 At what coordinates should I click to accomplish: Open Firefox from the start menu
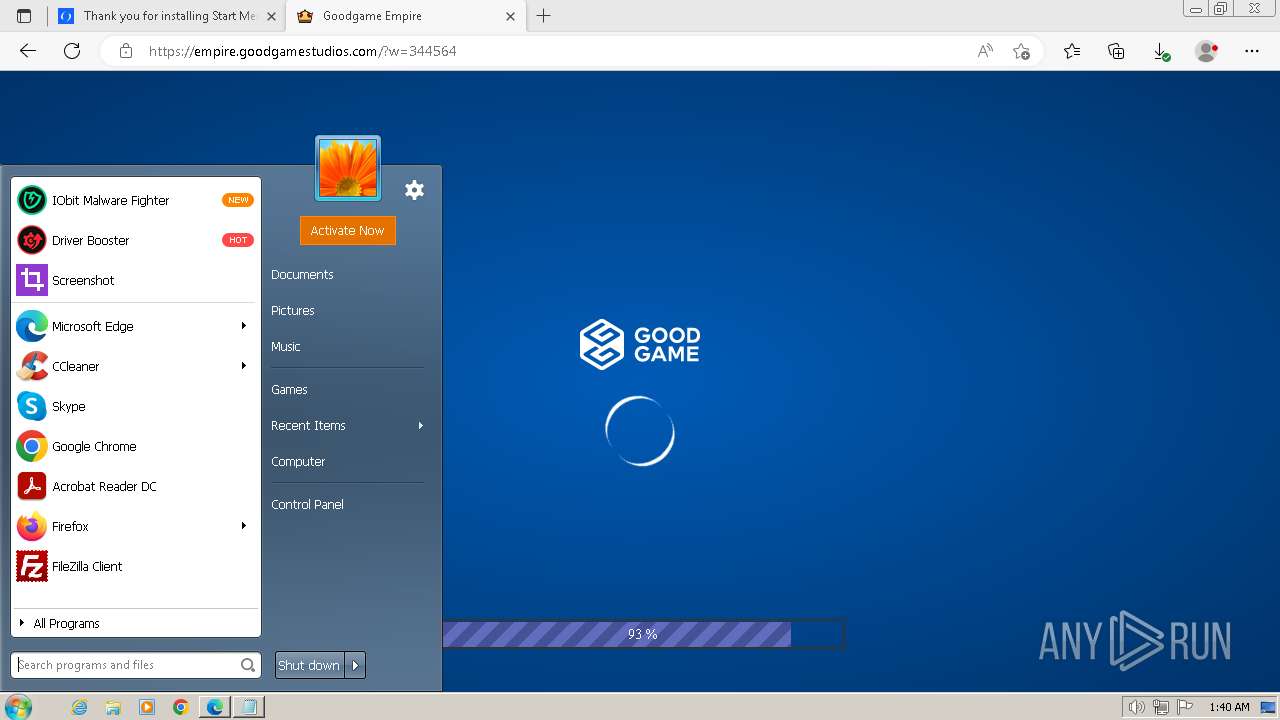[x=136, y=526]
